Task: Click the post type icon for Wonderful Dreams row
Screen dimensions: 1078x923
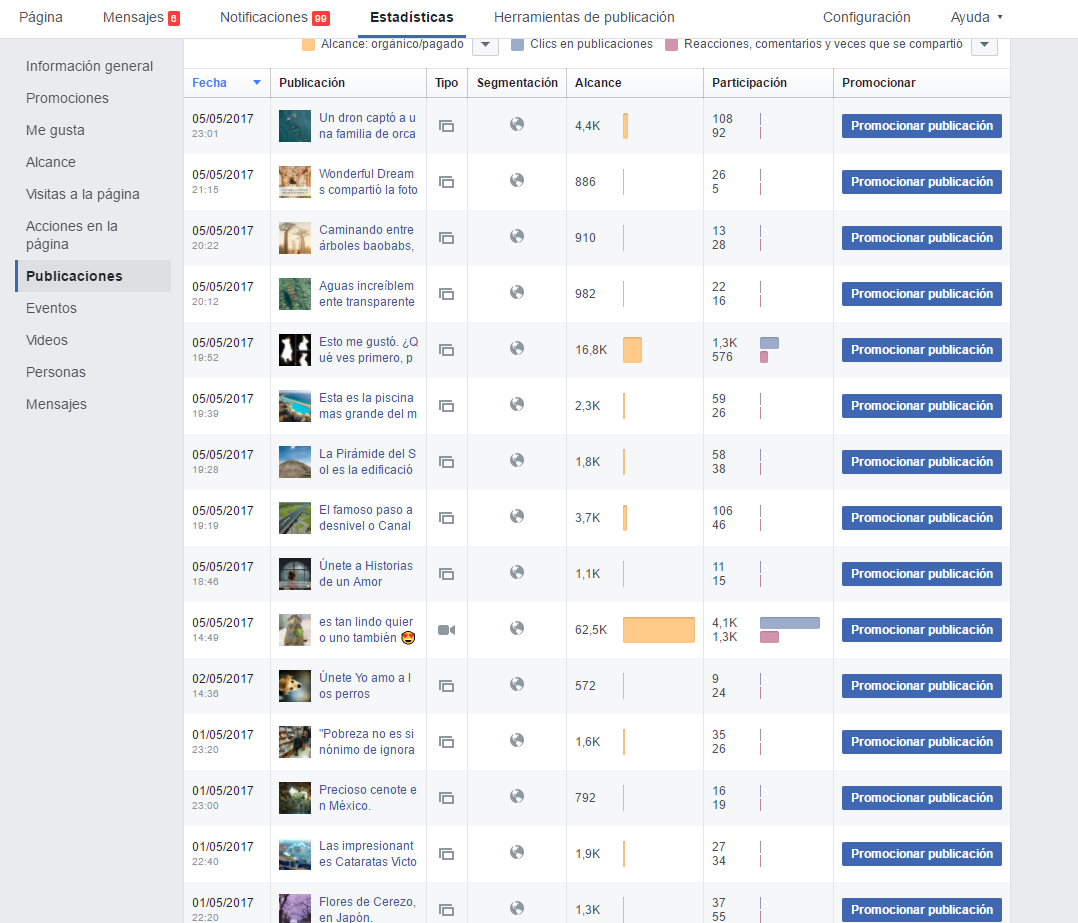Action: coord(447,182)
